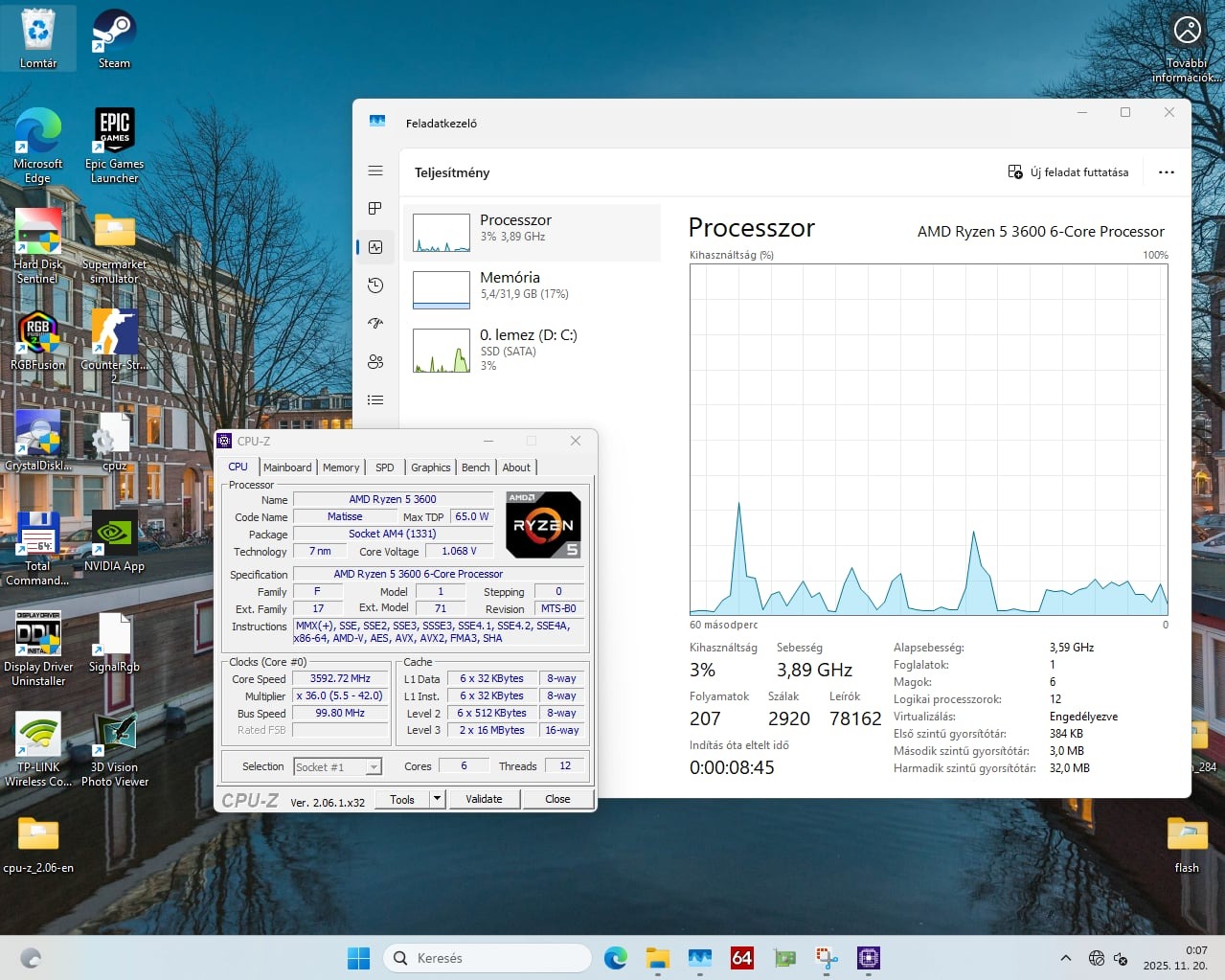The width and height of the screenshot is (1225, 980).
Task: Click the Tools button in CPU-Z
Action: click(402, 799)
